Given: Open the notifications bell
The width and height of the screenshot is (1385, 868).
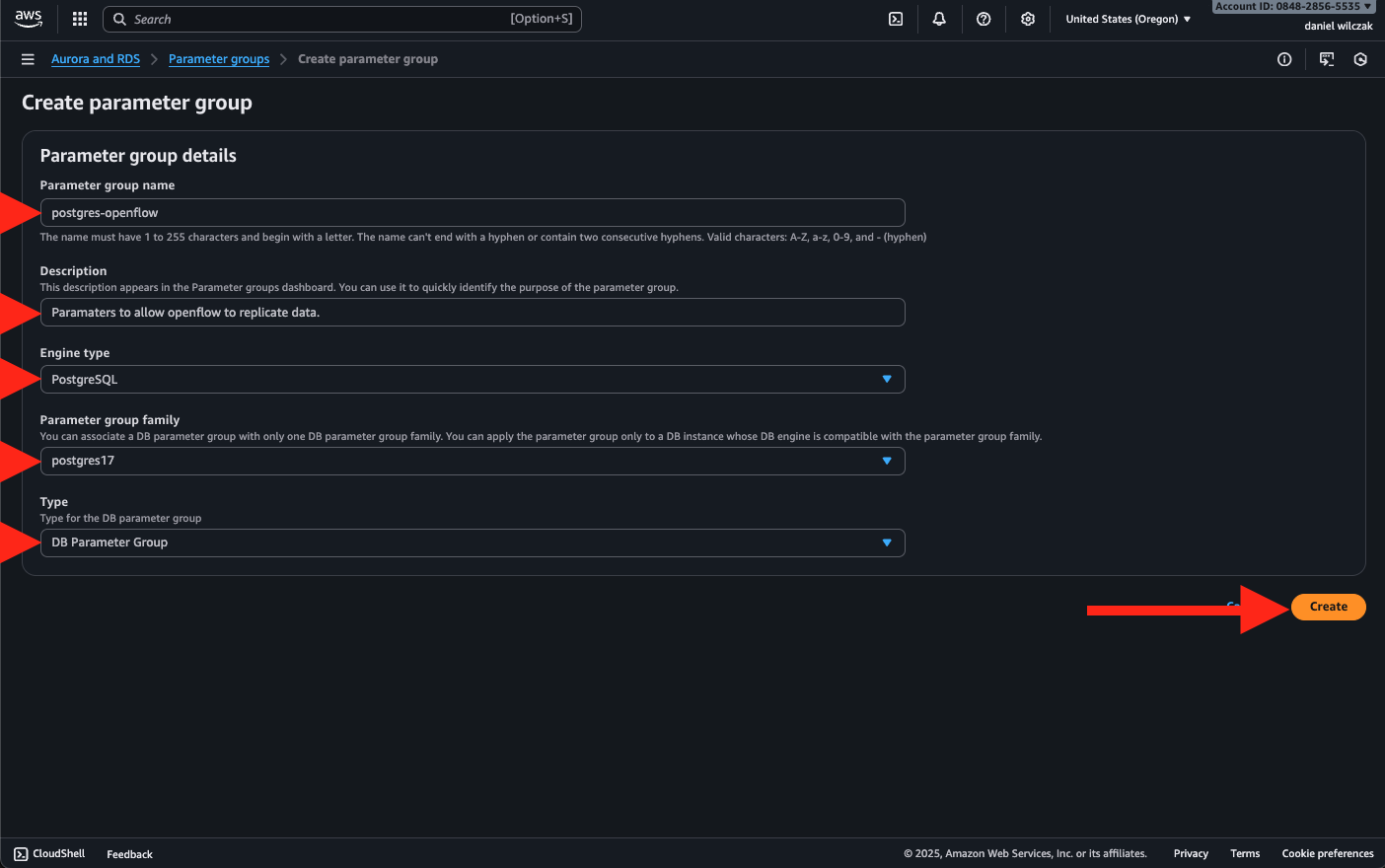Looking at the screenshot, I should [x=939, y=19].
